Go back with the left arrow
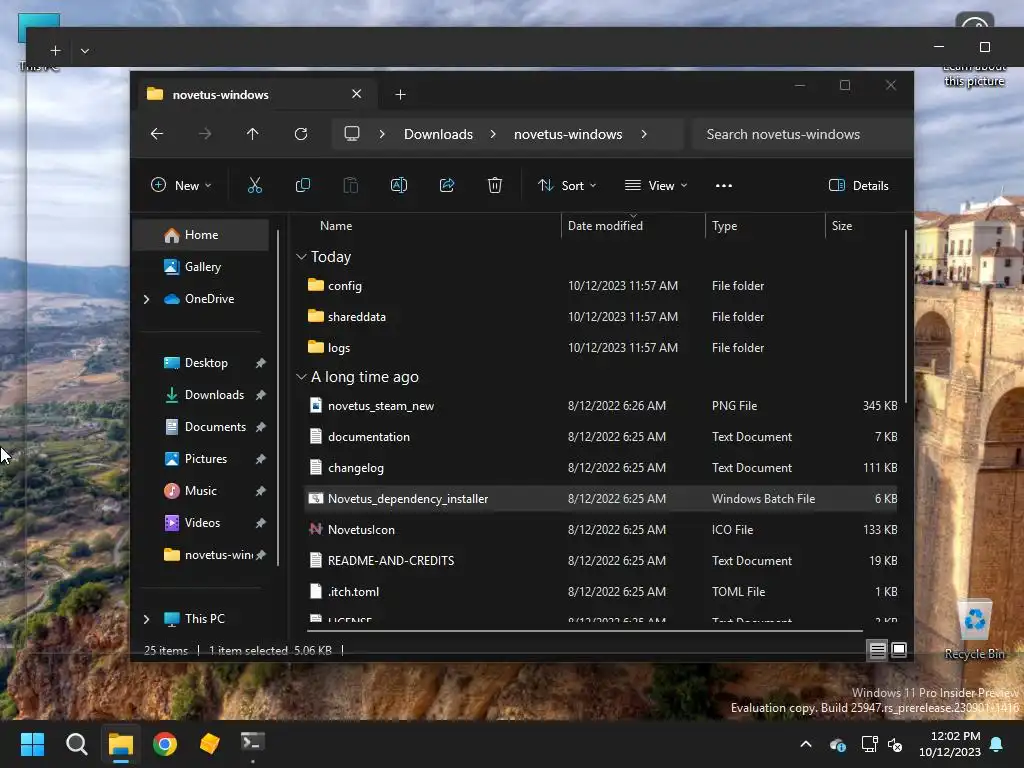Image resolution: width=1024 pixels, height=768 pixels. 157,134
